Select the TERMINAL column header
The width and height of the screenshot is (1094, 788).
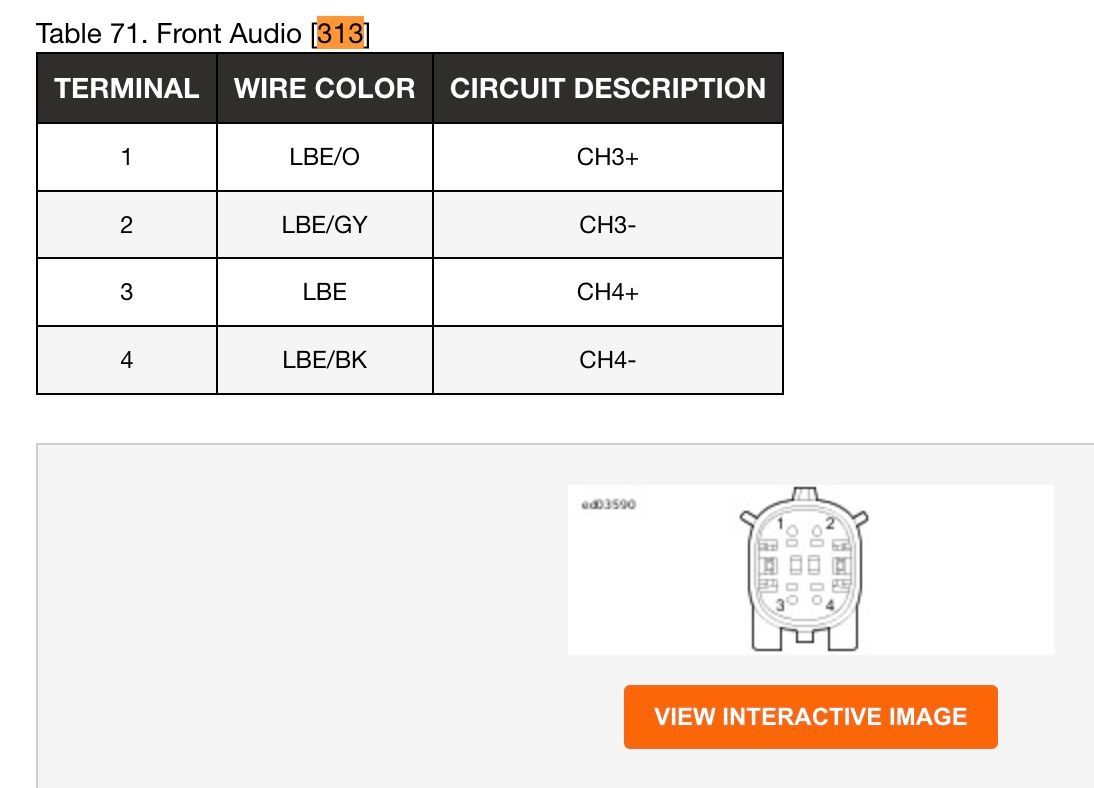127,88
